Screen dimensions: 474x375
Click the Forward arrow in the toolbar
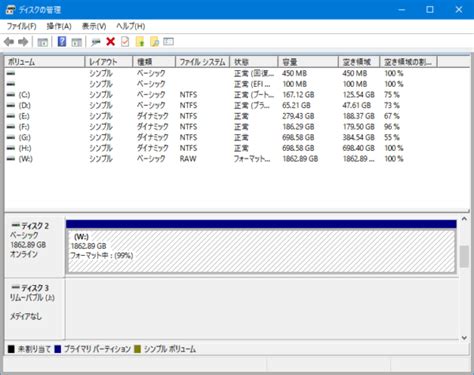(23, 42)
